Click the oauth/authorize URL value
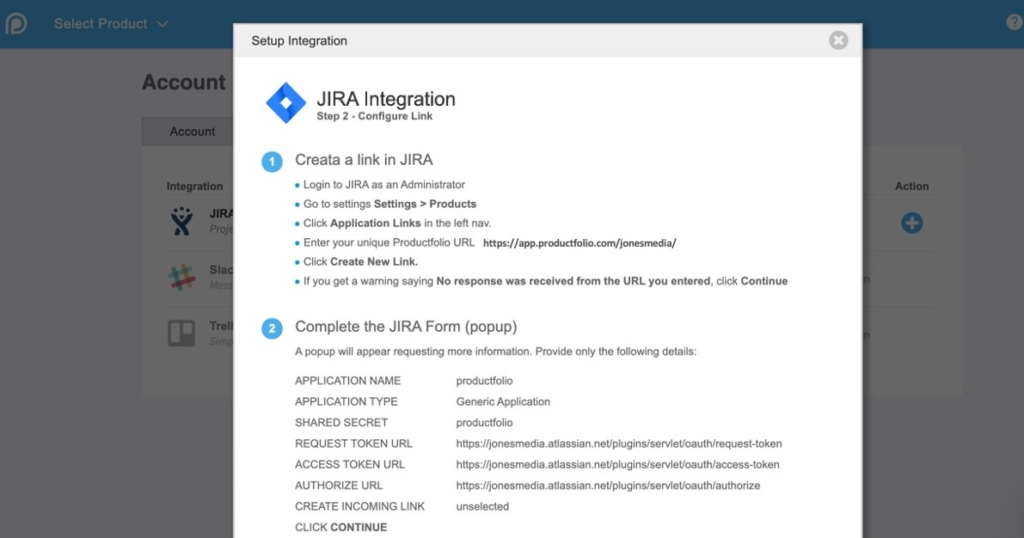 [x=608, y=485]
